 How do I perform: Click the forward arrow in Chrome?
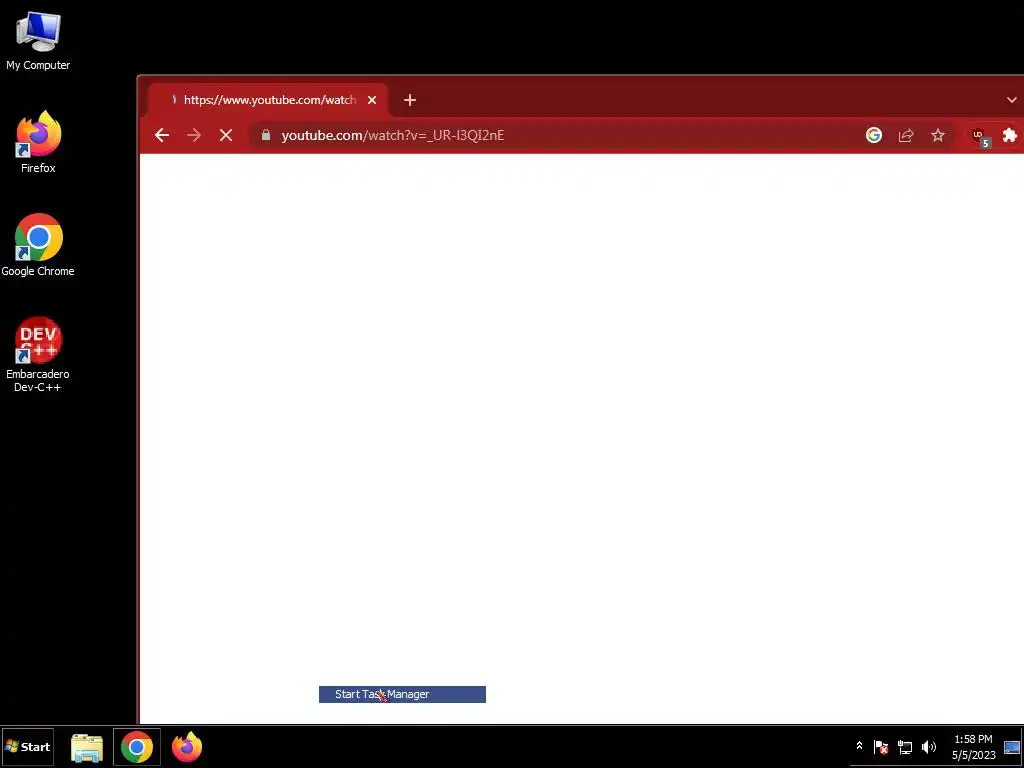194,135
